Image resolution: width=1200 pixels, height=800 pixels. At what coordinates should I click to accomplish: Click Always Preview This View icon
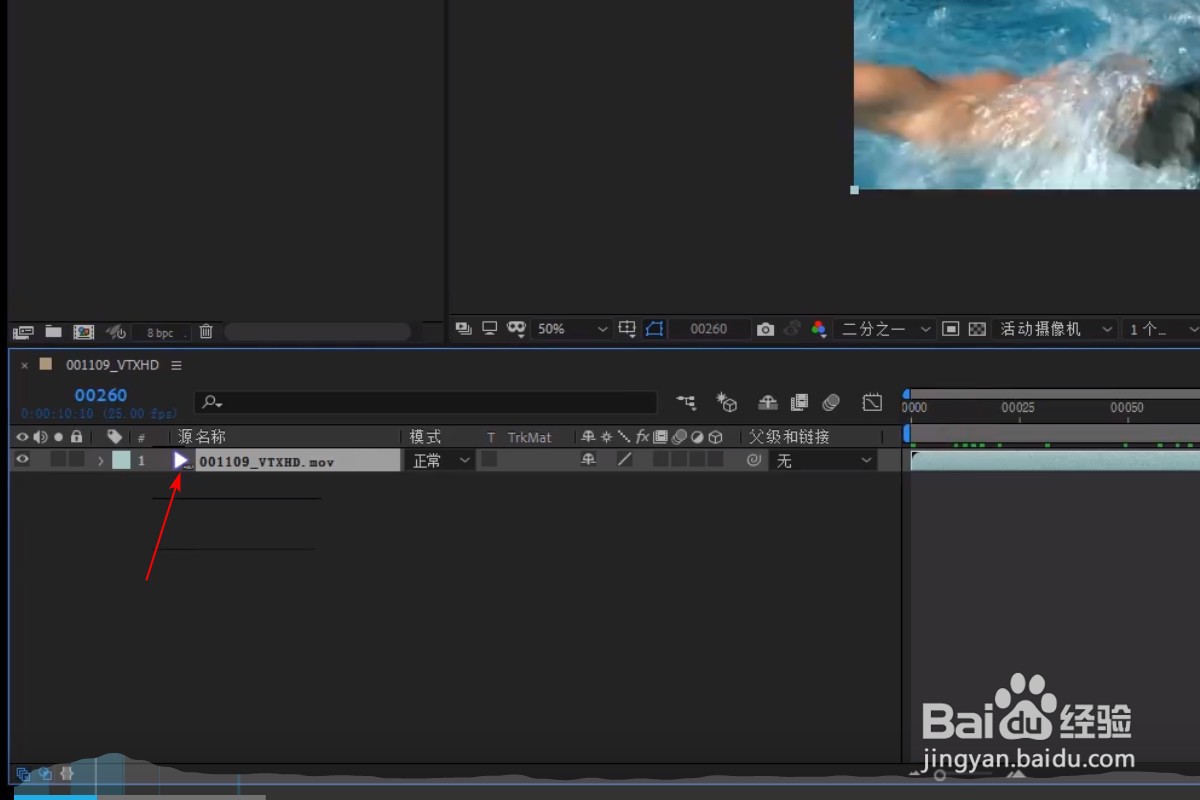tap(463, 328)
